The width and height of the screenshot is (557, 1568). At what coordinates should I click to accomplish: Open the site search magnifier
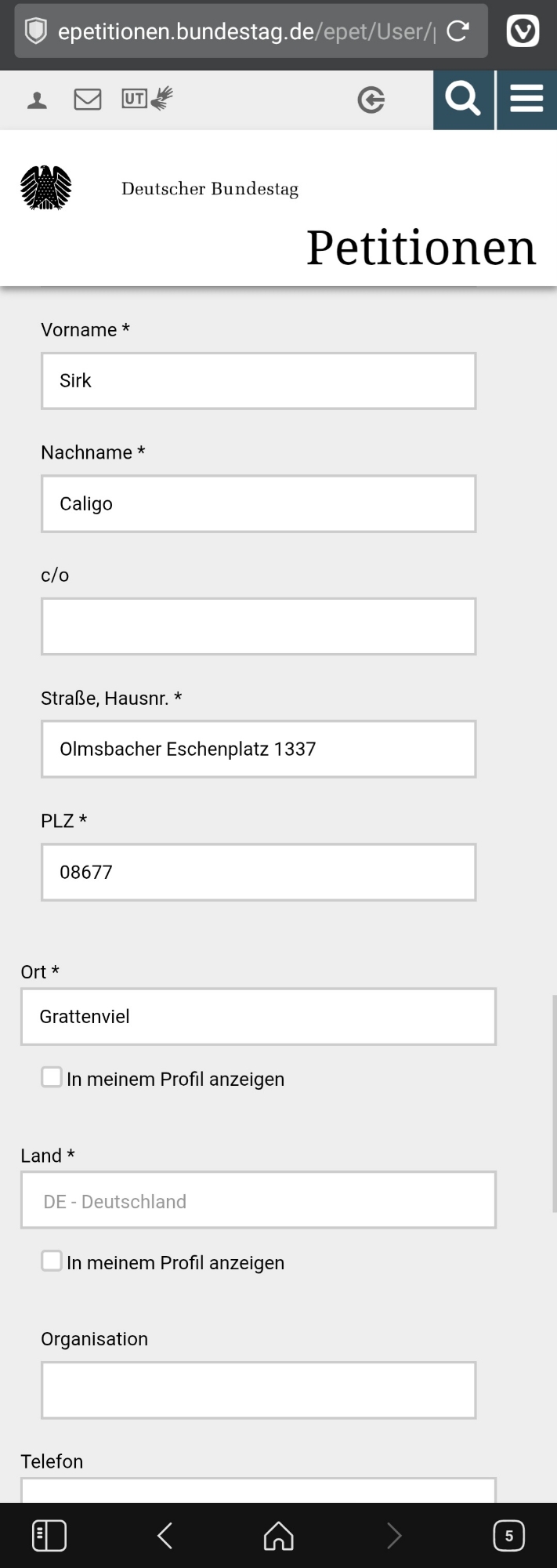[x=463, y=100]
